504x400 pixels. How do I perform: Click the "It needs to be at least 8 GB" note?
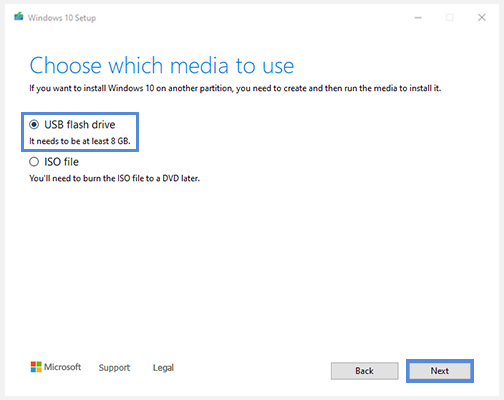80,141
